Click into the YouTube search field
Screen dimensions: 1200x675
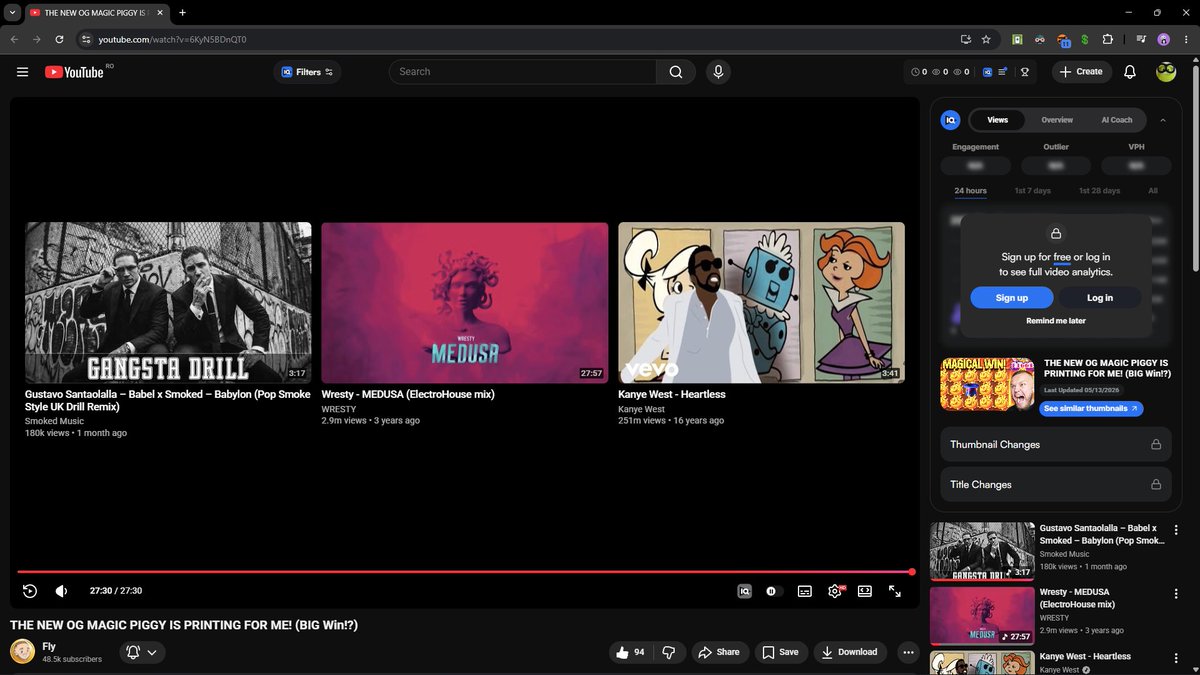[523, 72]
